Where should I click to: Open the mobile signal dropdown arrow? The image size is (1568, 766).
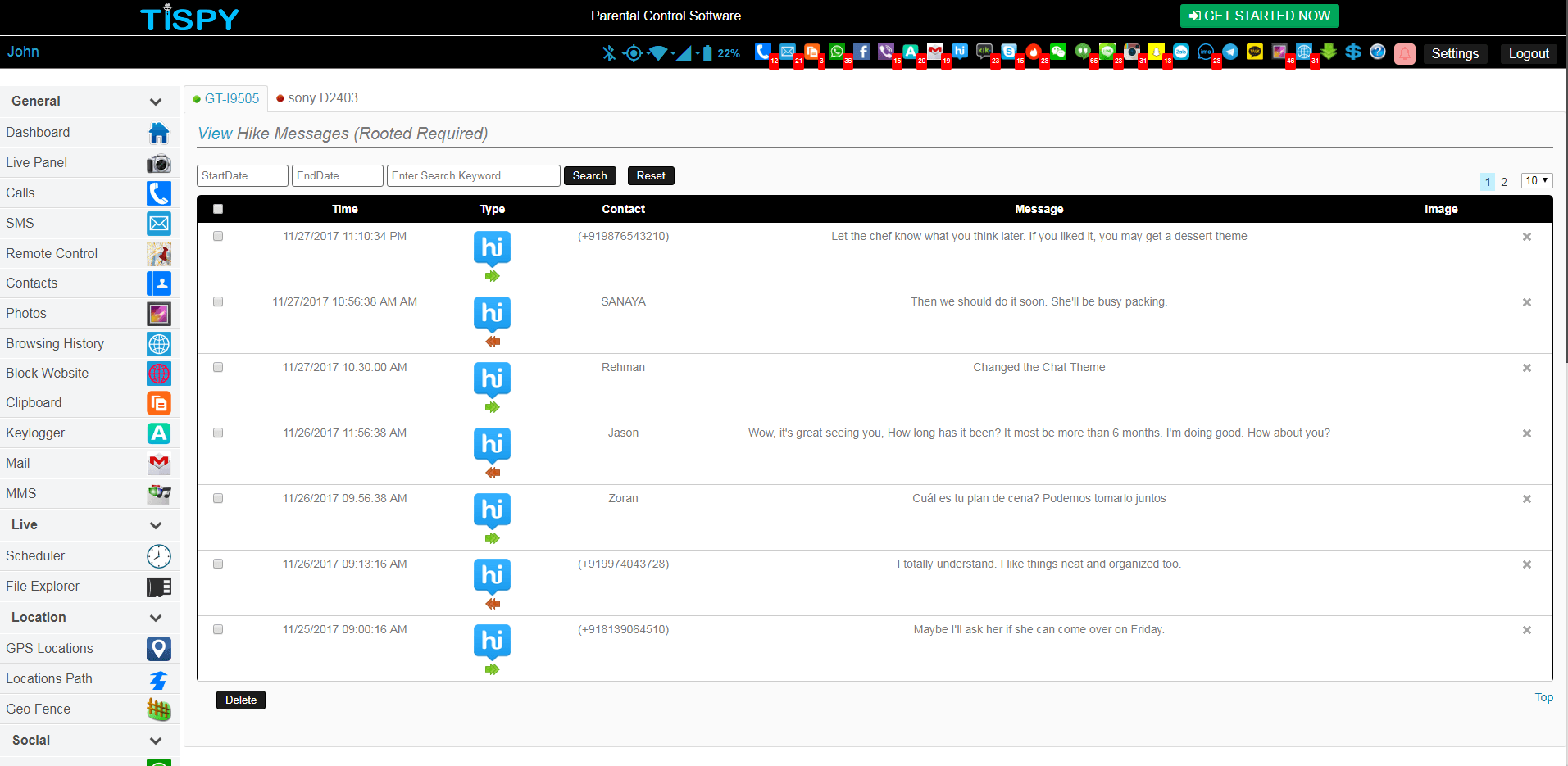pyautogui.click(x=698, y=54)
